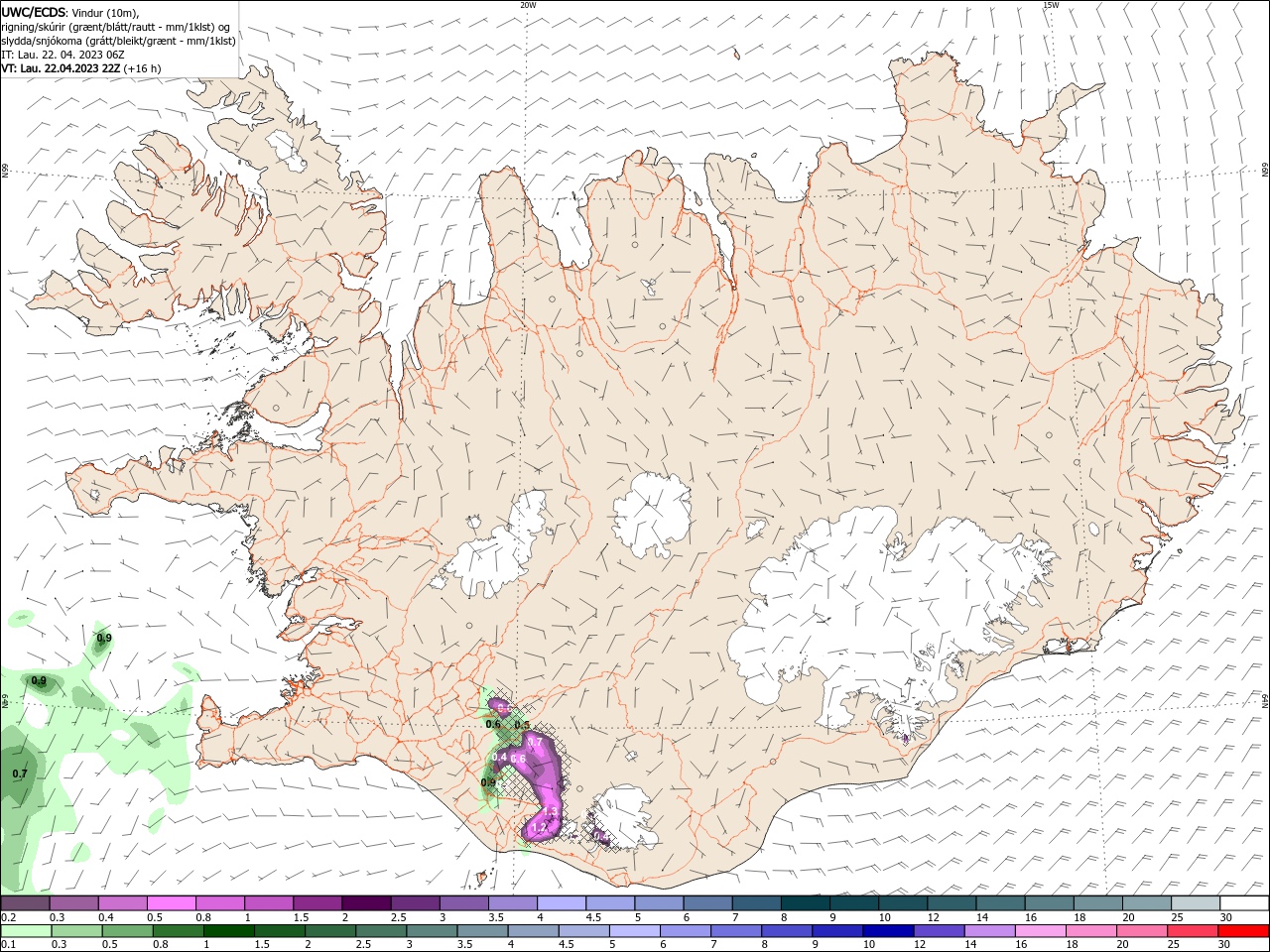The width and height of the screenshot is (1270, 952).
Task: Click the round Hofsjökull glacier in central Iceland
Action: click(x=652, y=514)
